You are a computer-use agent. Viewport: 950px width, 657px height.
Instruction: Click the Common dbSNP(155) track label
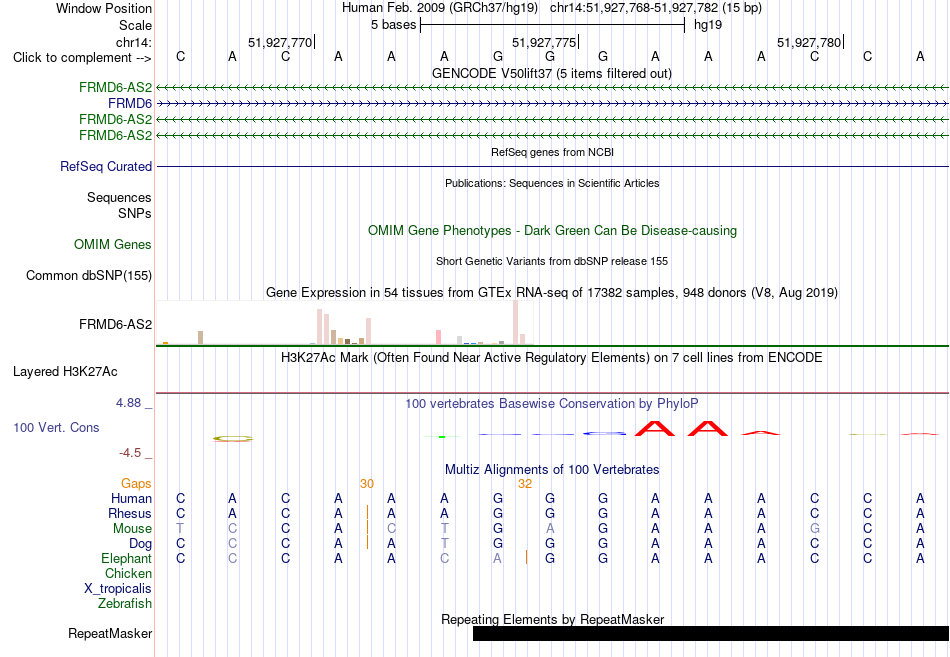click(89, 276)
